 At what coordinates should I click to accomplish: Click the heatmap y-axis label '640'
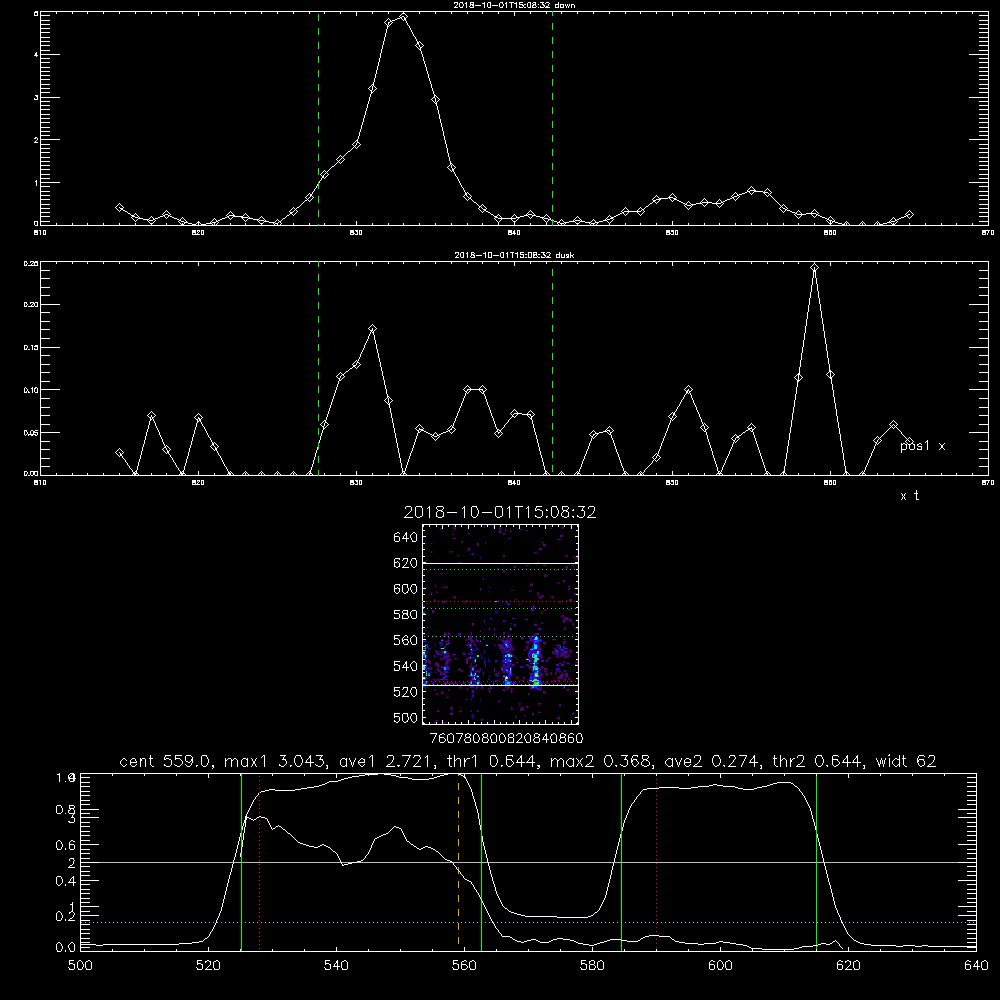406,538
